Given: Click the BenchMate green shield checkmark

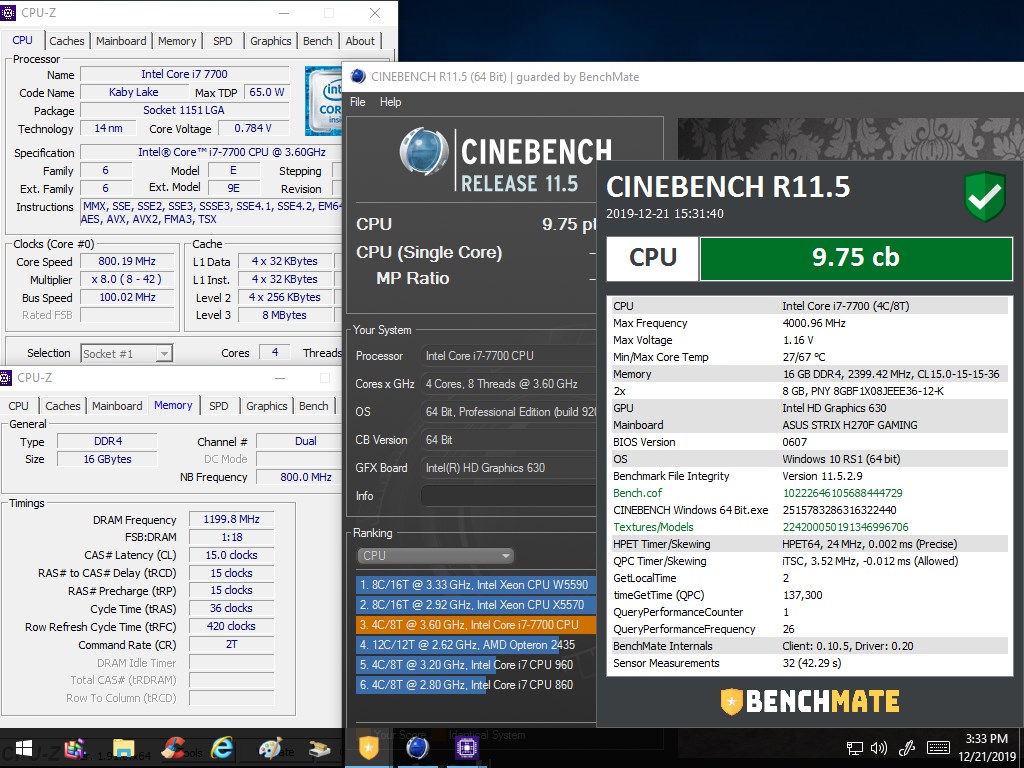Looking at the screenshot, I should (985, 196).
